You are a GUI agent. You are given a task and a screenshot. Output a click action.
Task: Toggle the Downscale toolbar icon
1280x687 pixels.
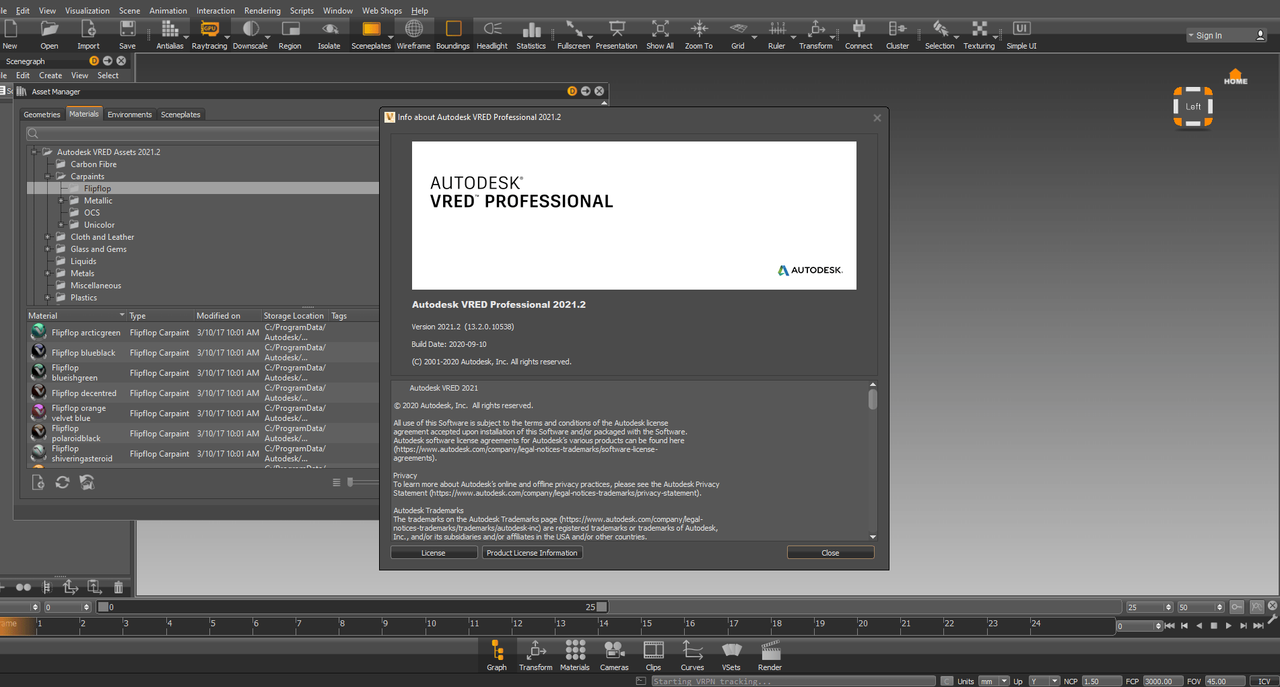pos(250,34)
